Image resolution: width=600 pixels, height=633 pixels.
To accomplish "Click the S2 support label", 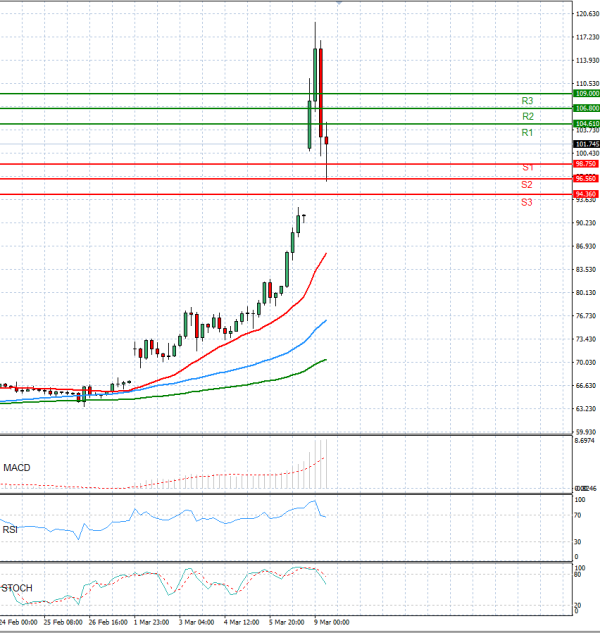I will tap(527, 185).
